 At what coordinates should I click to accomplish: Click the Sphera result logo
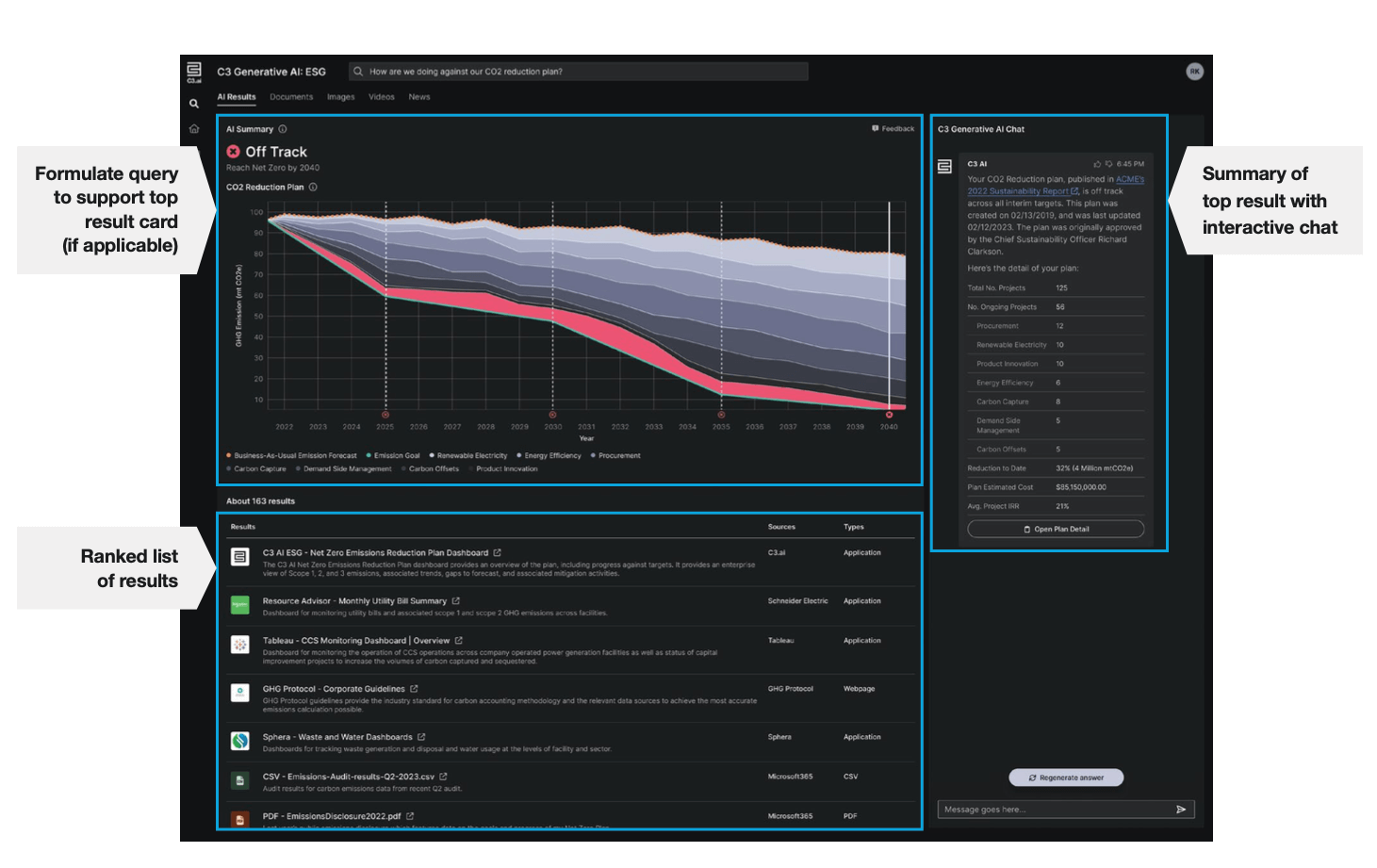(x=240, y=741)
